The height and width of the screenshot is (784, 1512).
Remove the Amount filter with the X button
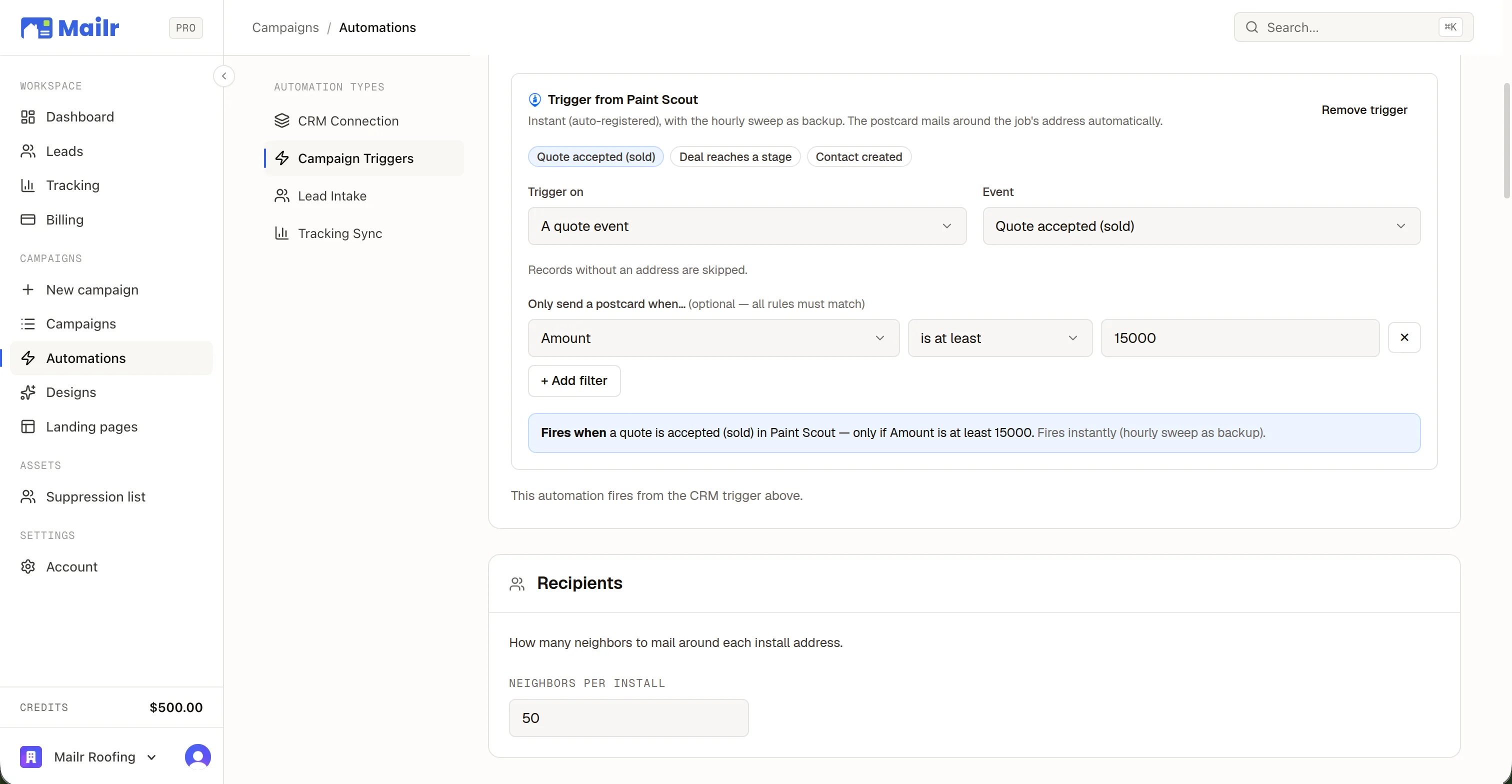(1404, 337)
